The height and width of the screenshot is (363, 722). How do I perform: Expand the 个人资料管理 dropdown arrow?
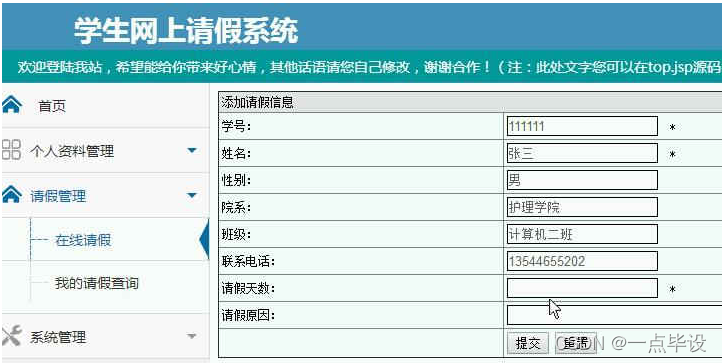point(192,150)
